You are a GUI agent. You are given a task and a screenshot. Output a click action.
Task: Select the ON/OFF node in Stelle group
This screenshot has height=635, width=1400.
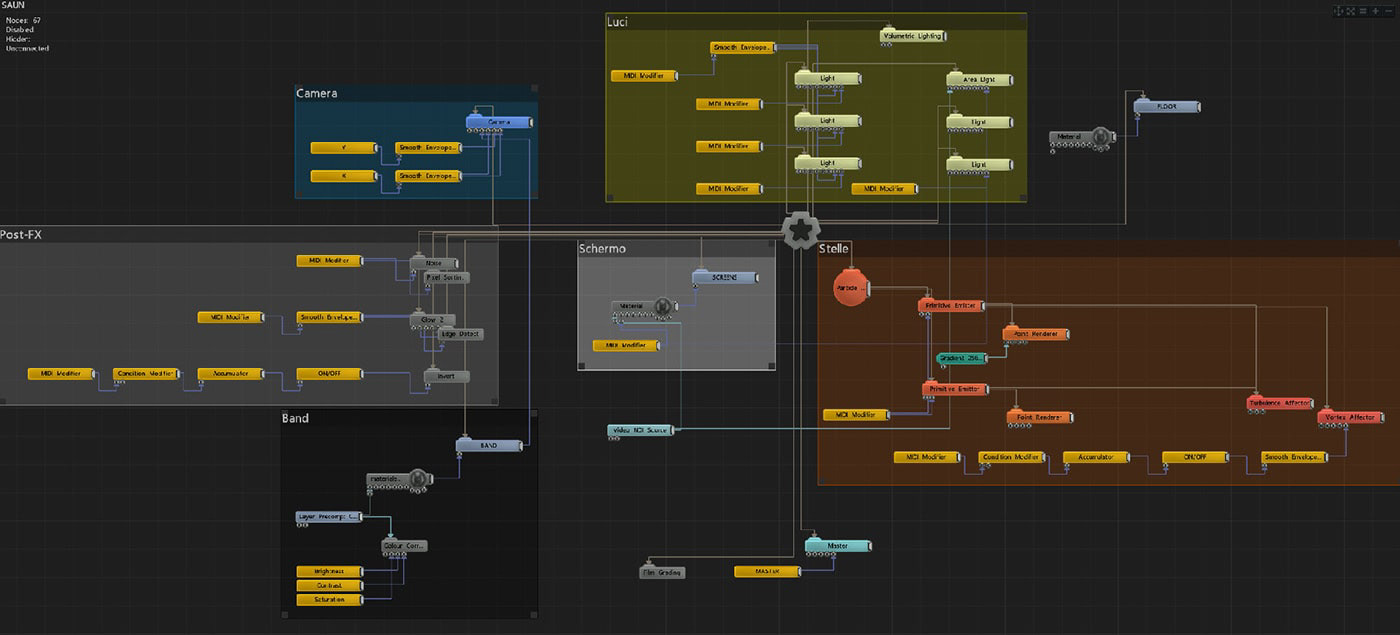1195,457
